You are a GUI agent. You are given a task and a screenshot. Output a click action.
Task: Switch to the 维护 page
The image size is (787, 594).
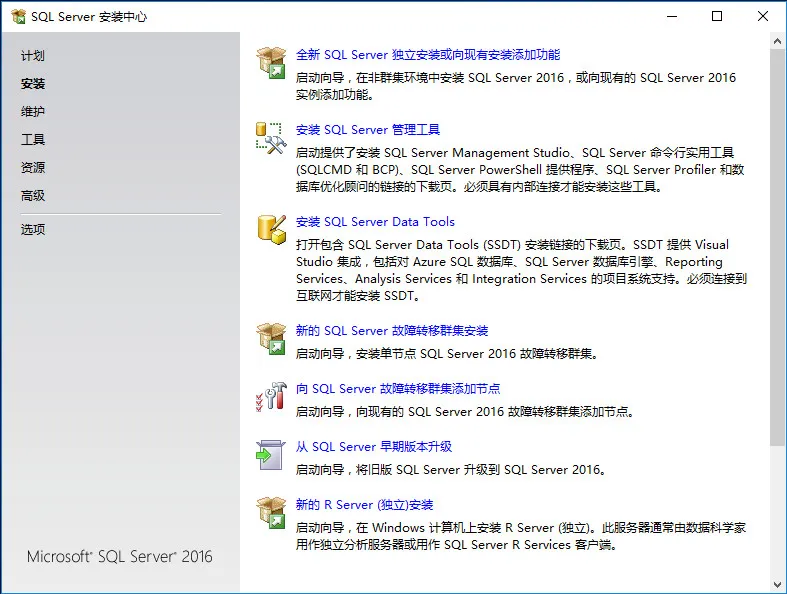click(33, 111)
